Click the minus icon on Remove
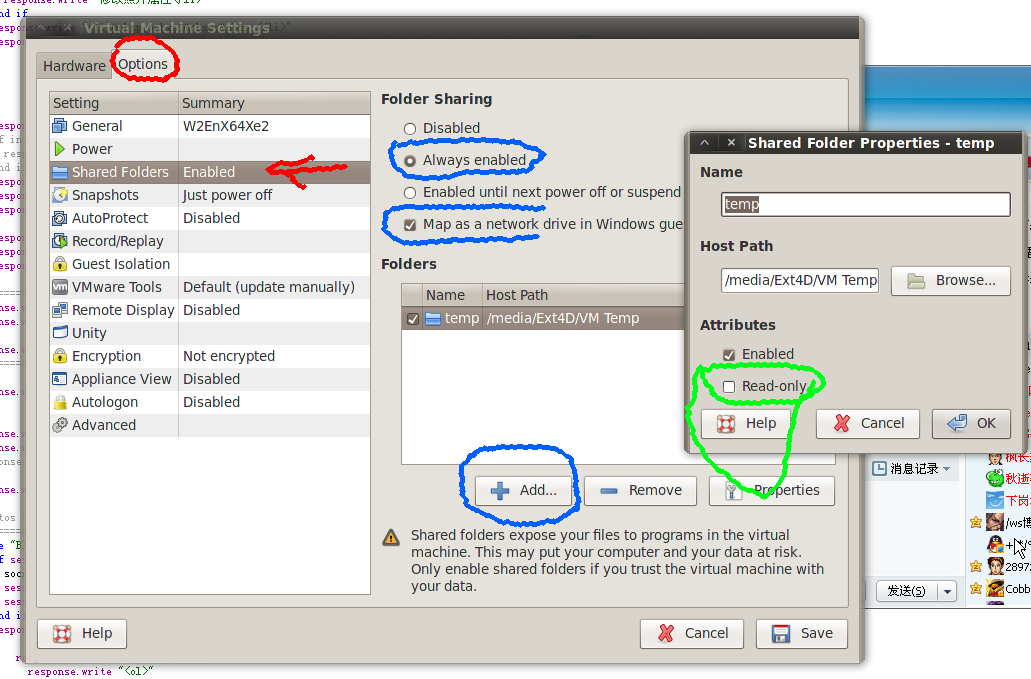Image resolution: width=1031 pixels, height=679 pixels. point(609,490)
